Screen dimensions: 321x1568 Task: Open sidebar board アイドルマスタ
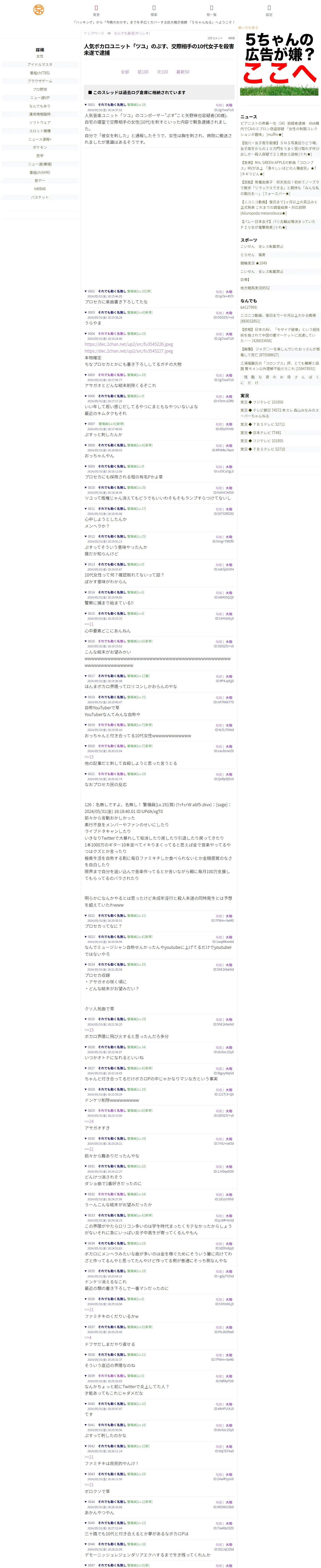39,65
